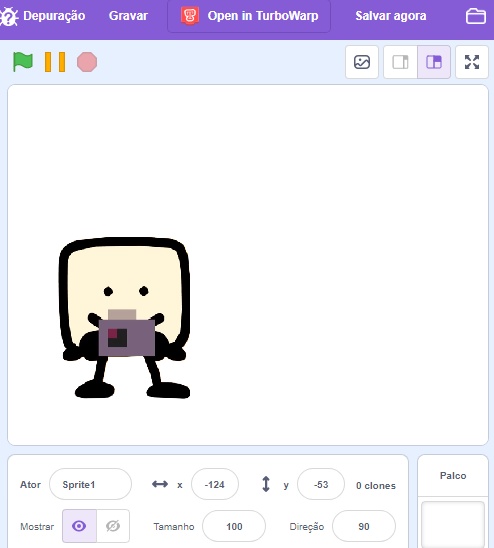This screenshot has width=494, height=548.
Task: Enter full-screen stage mode
Action: pos(472,62)
